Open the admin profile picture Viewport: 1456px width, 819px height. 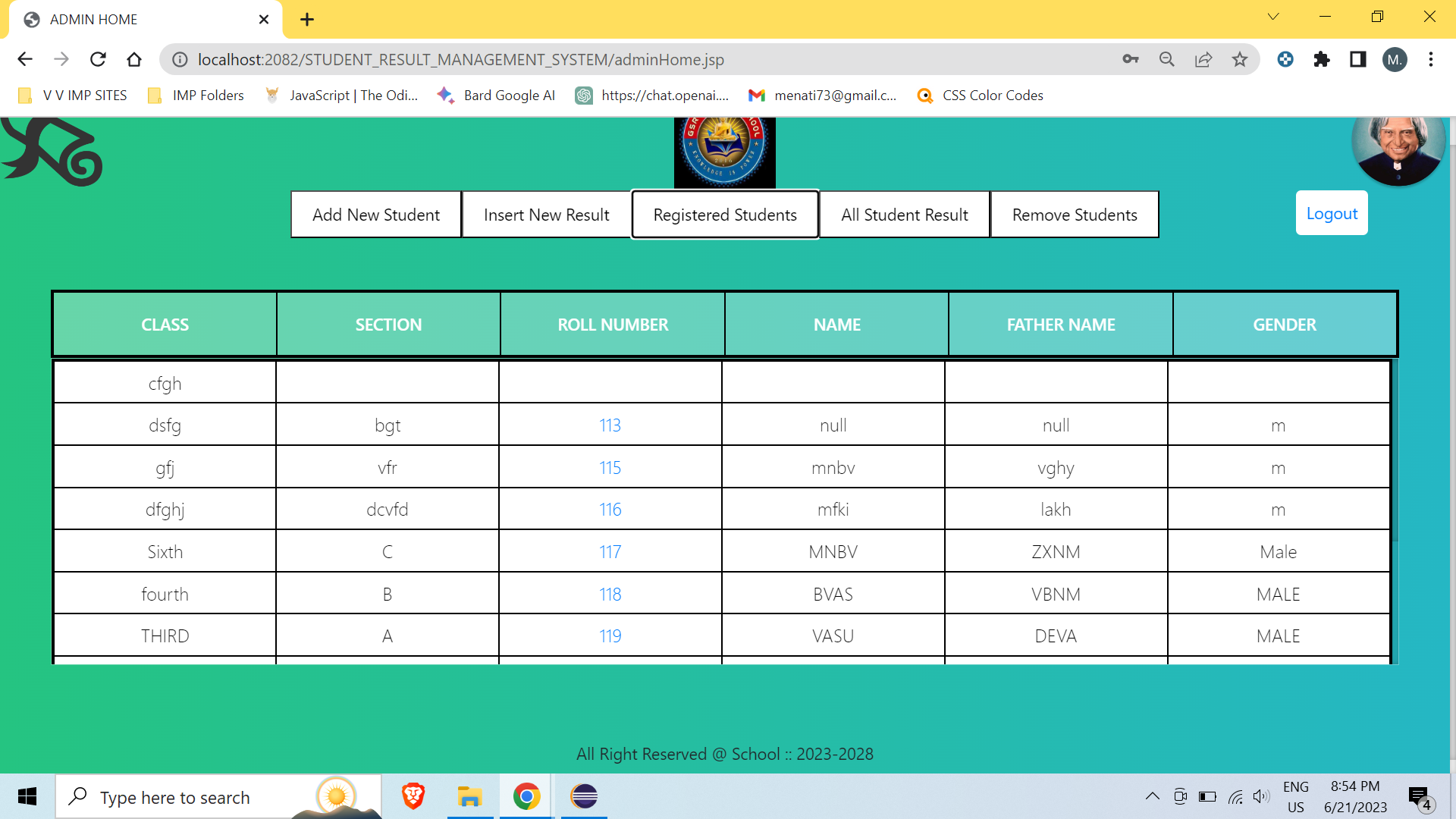1399,149
